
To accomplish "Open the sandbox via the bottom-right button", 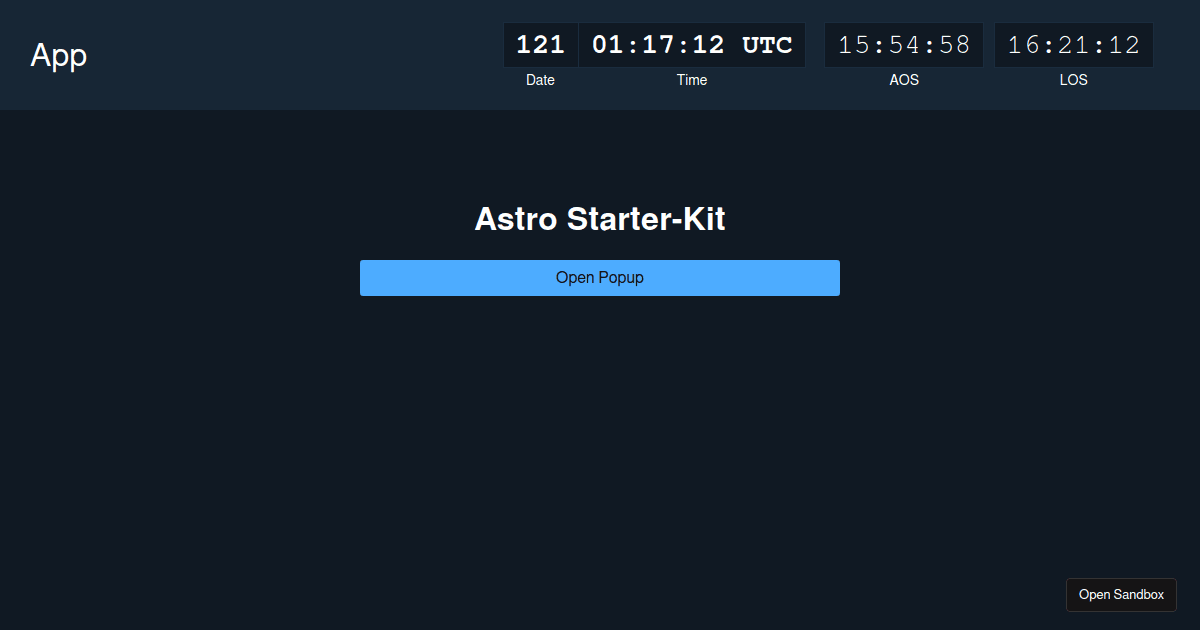I will point(1121,594).
